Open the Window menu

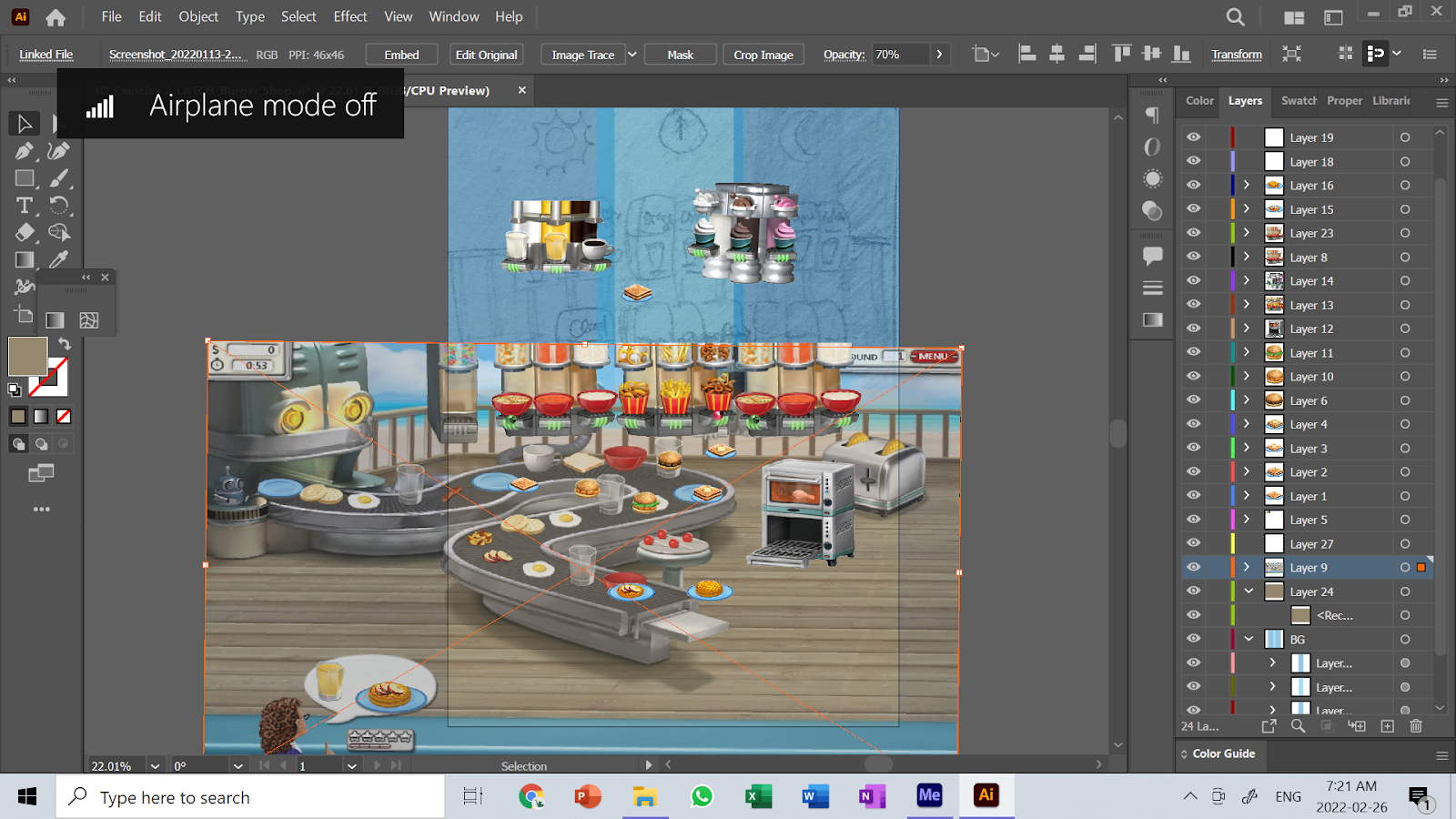(454, 16)
